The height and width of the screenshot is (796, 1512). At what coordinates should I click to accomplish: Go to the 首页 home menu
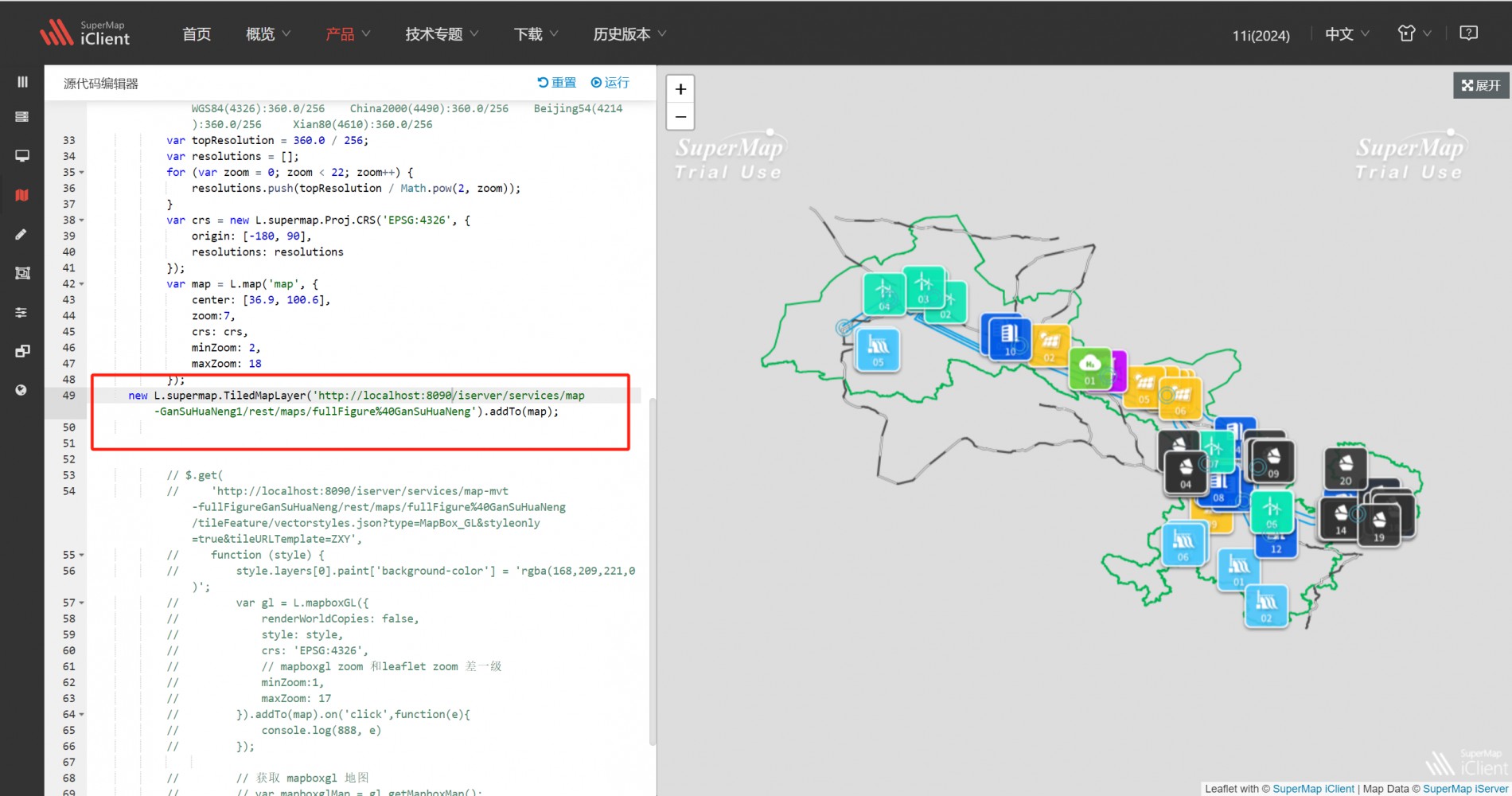tap(197, 34)
